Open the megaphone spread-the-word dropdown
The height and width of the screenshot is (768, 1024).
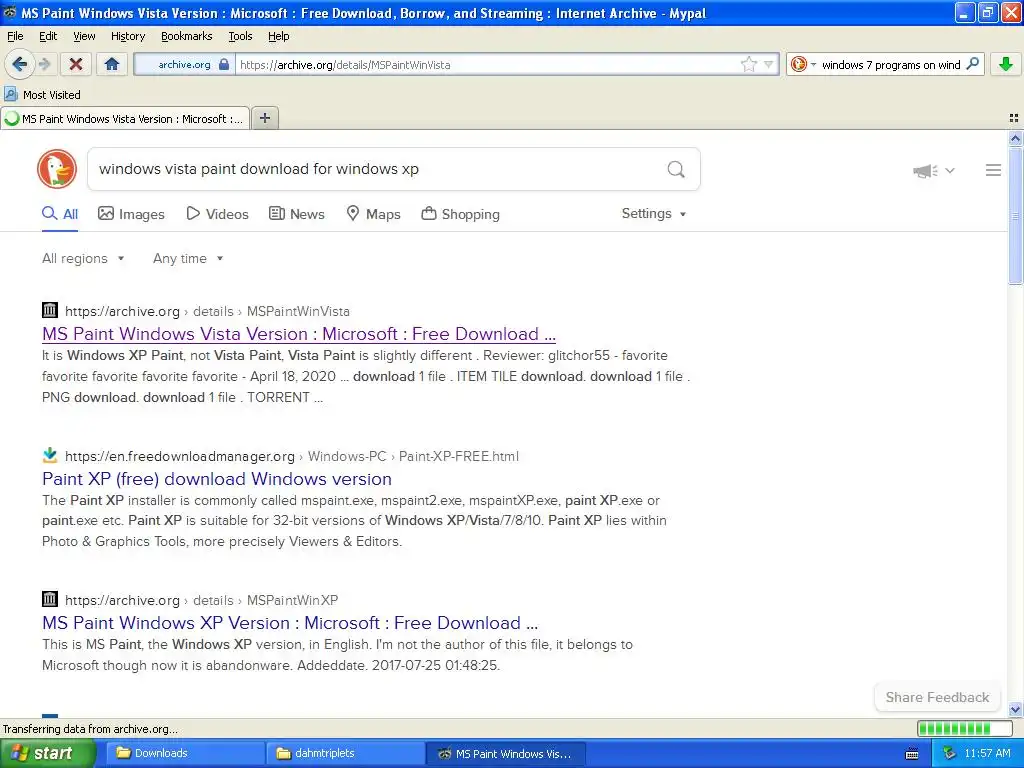[934, 170]
